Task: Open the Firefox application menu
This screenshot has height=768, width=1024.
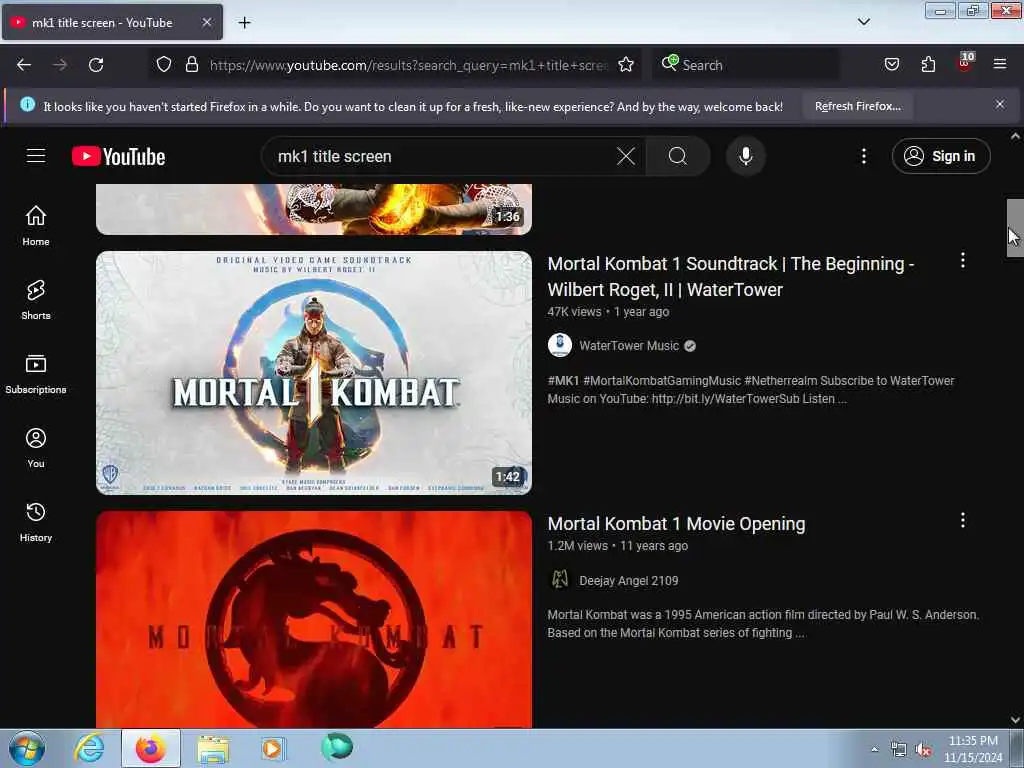Action: [1000, 65]
